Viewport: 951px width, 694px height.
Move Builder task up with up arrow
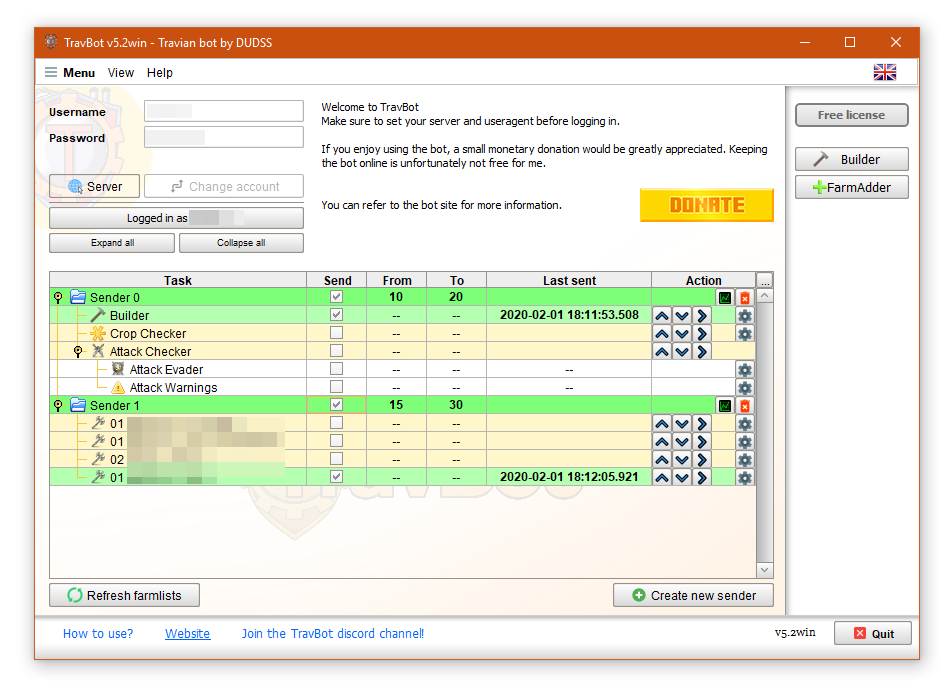(x=662, y=315)
